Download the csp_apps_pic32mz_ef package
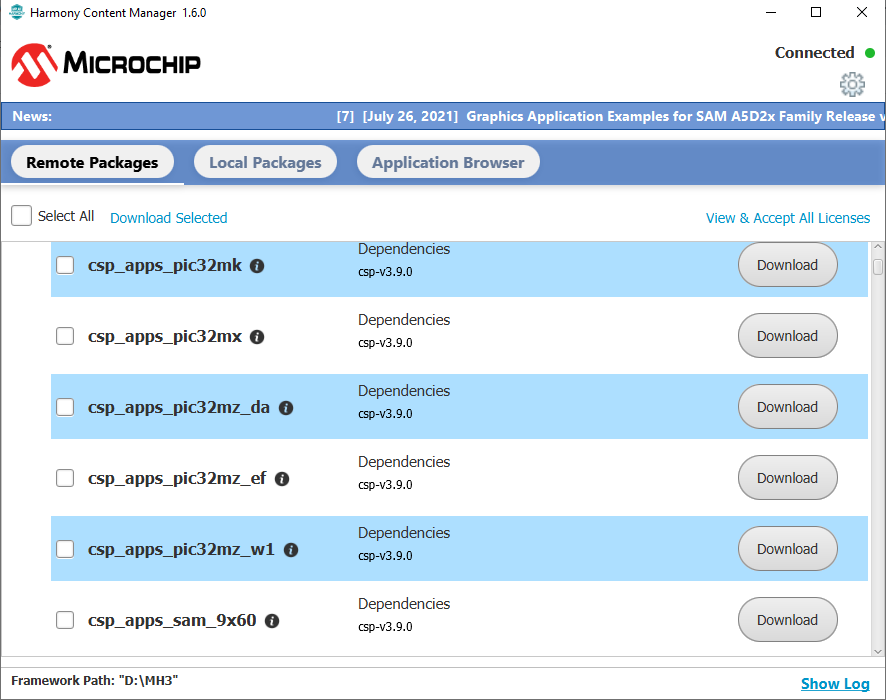Viewport: 886px width, 700px height. pos(788,478)
